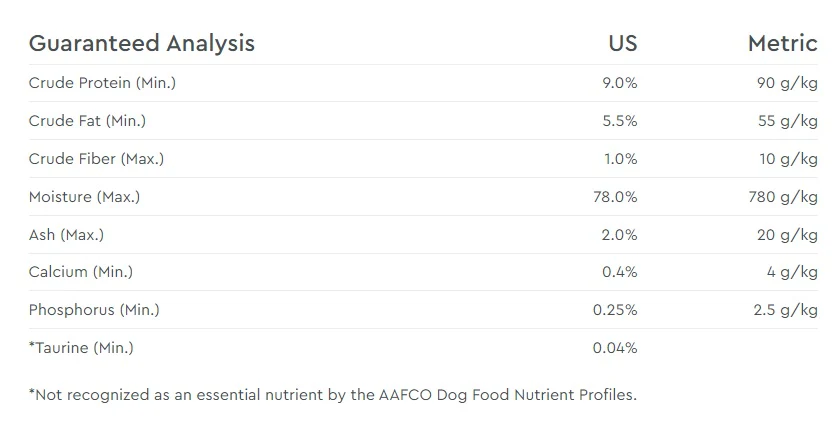836x421 pixels.
Task: Click the 78.0% moisture value
Action: [615, 197]
